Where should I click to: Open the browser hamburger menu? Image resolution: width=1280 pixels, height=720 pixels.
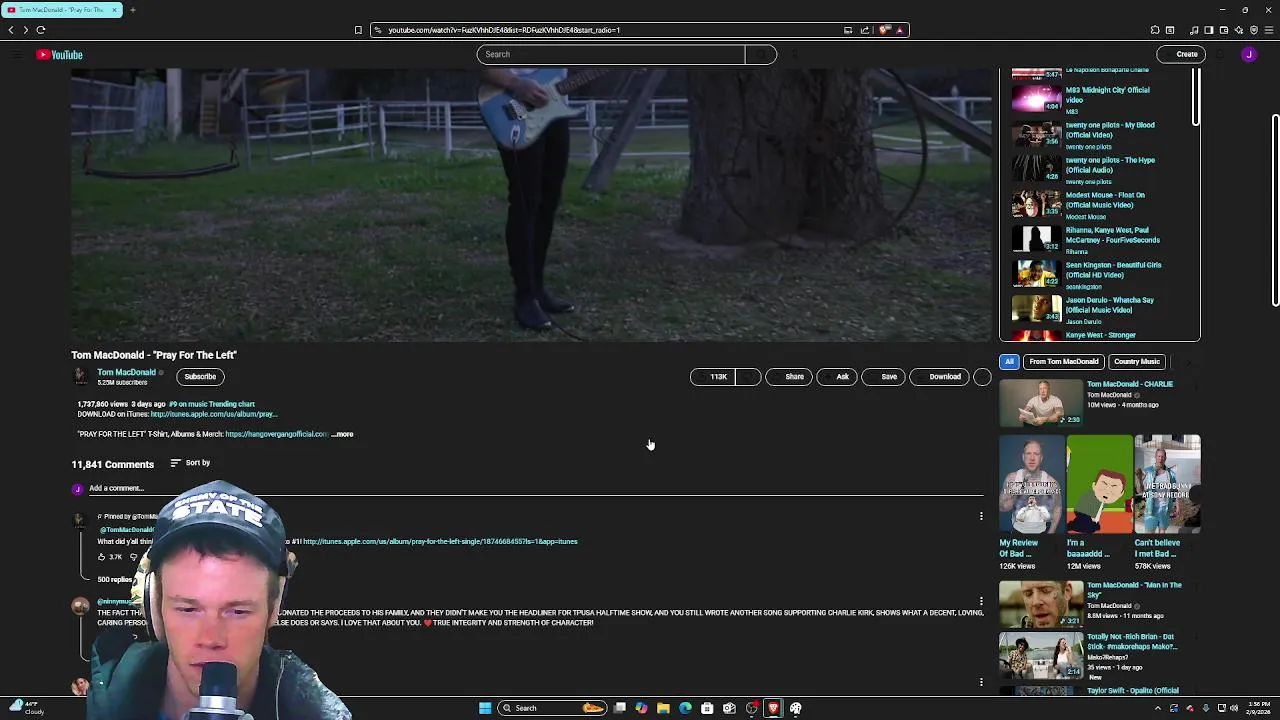pyautogui.click(x=1269, y=30)
